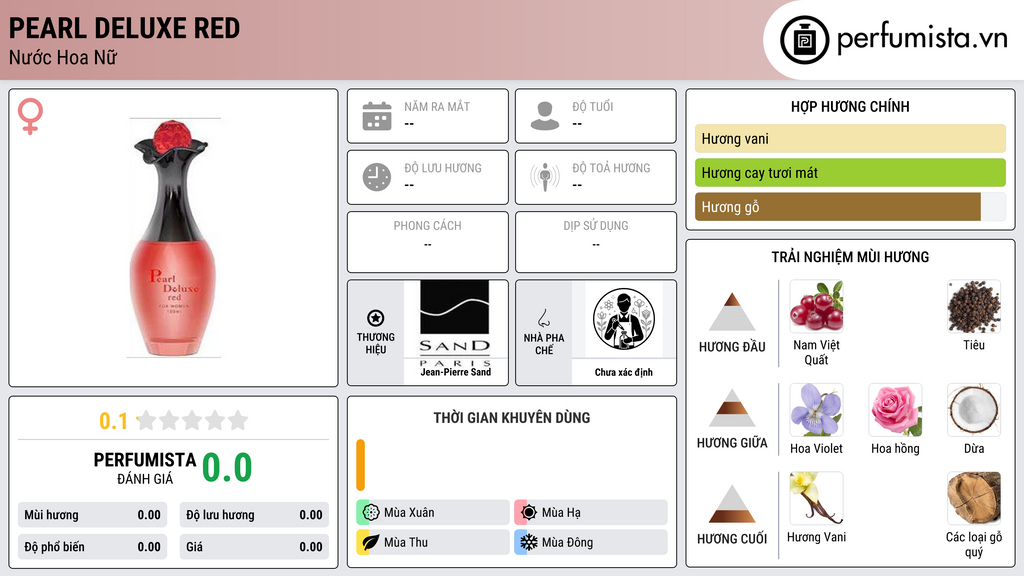Viewport: 1024px width, 576px height.
Task: Select the Mùa Hạ season button
Action: [591, 512]
